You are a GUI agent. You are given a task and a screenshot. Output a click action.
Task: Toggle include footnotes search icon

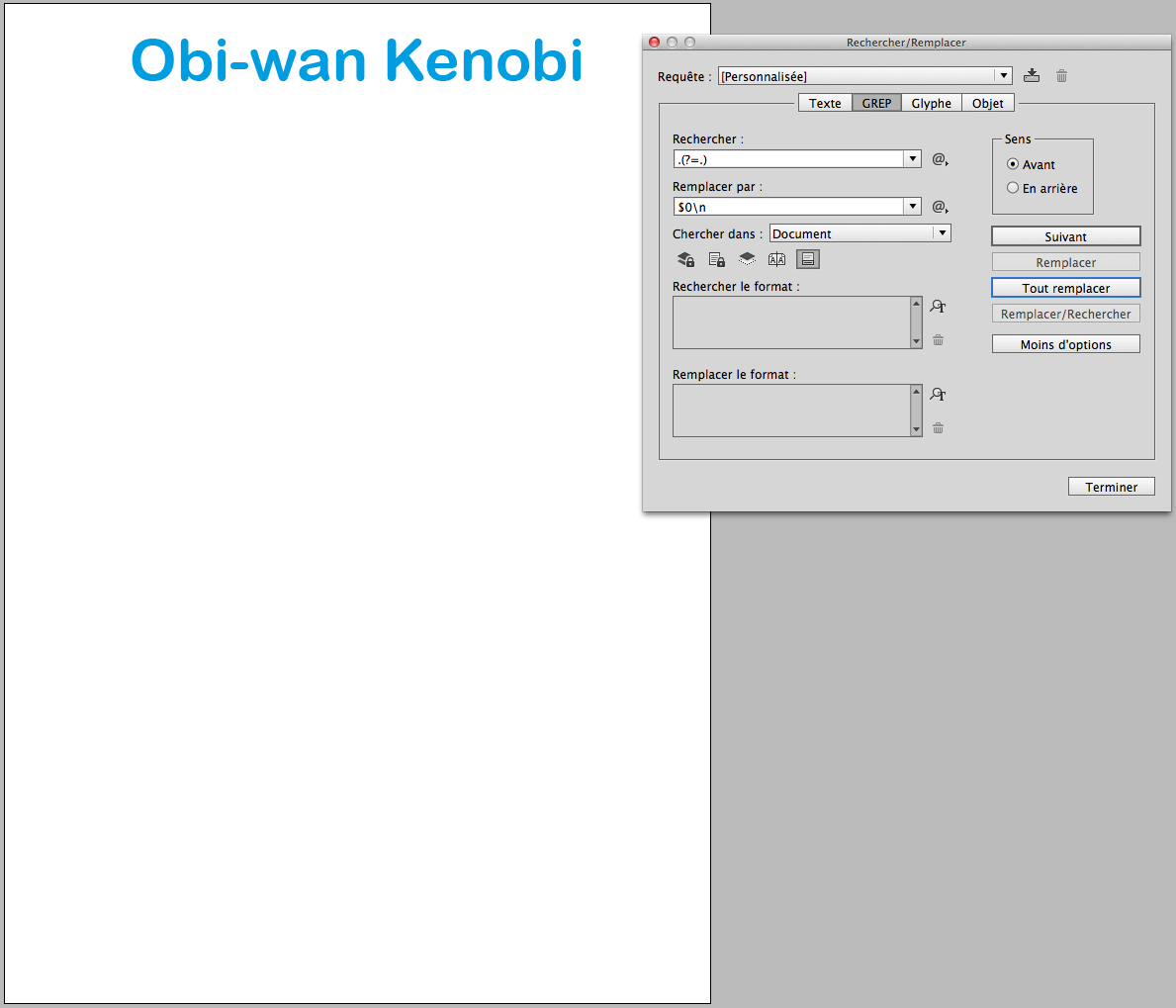coord(808,259)
